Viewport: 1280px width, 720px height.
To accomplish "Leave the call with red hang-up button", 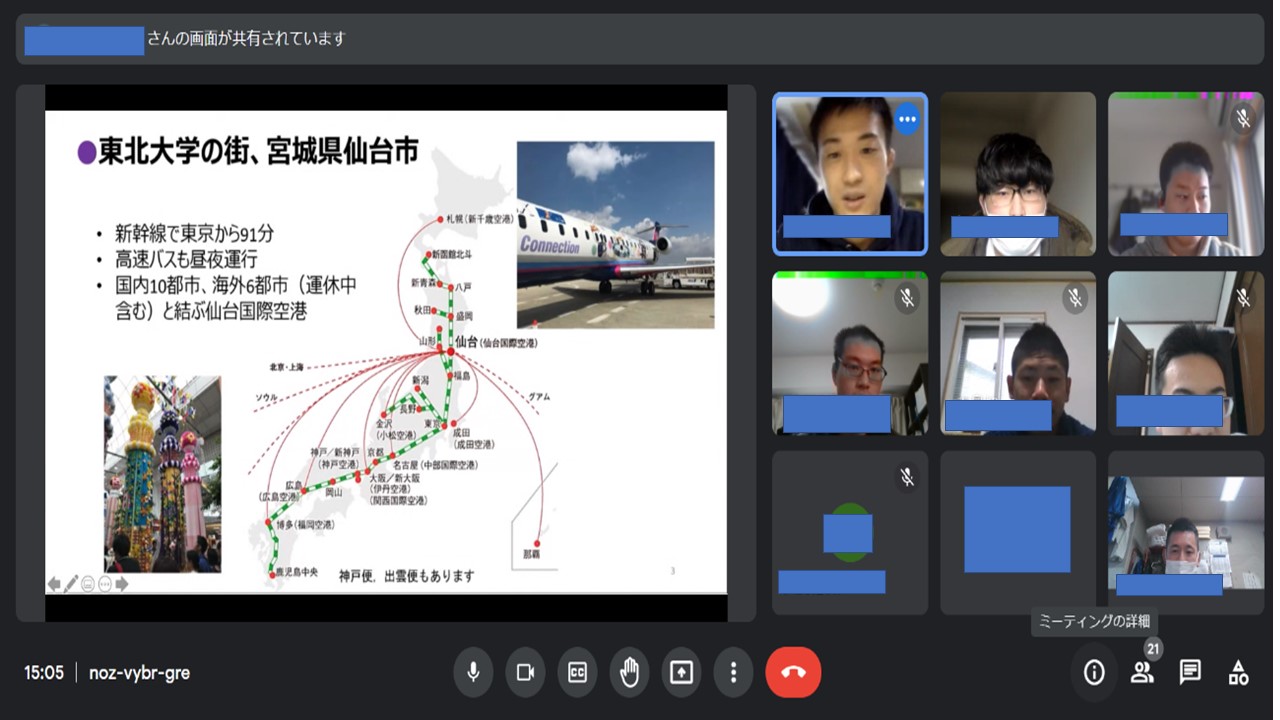I will pyautogui.click(x=793, y=673).
